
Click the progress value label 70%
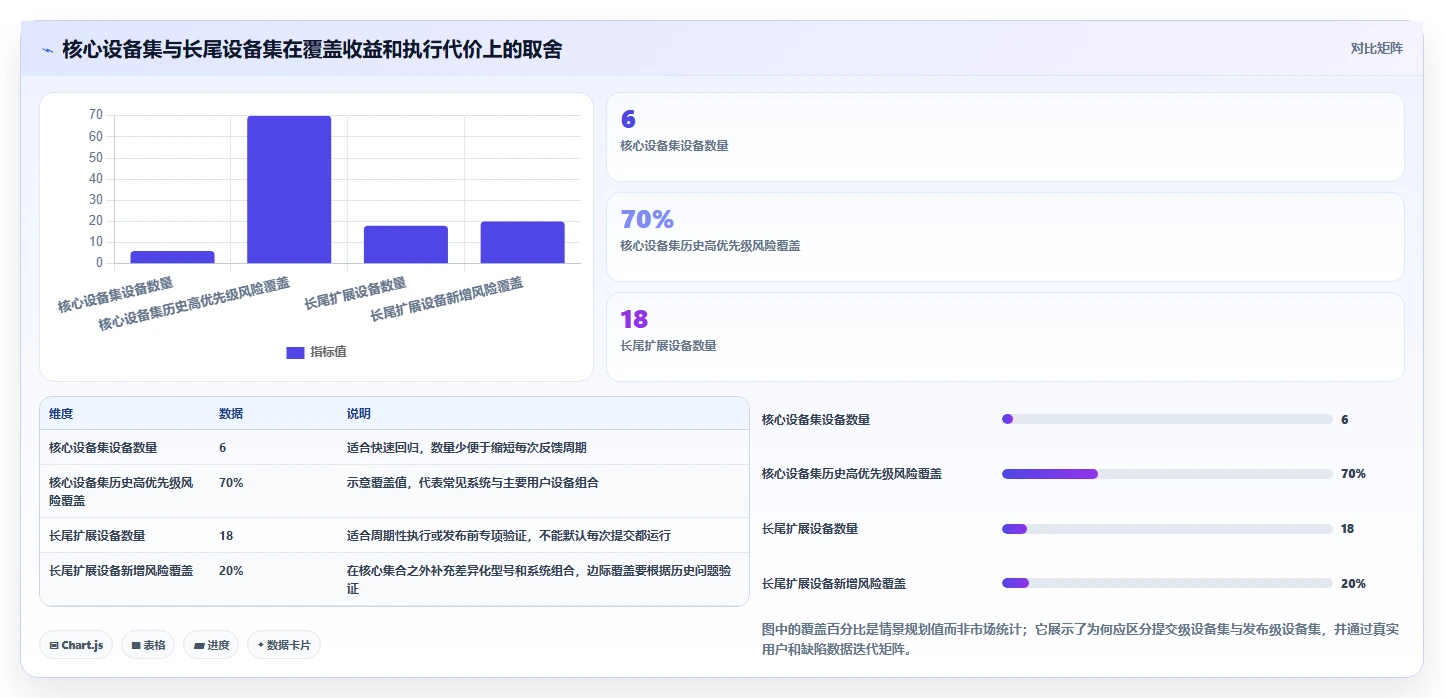1353,473
